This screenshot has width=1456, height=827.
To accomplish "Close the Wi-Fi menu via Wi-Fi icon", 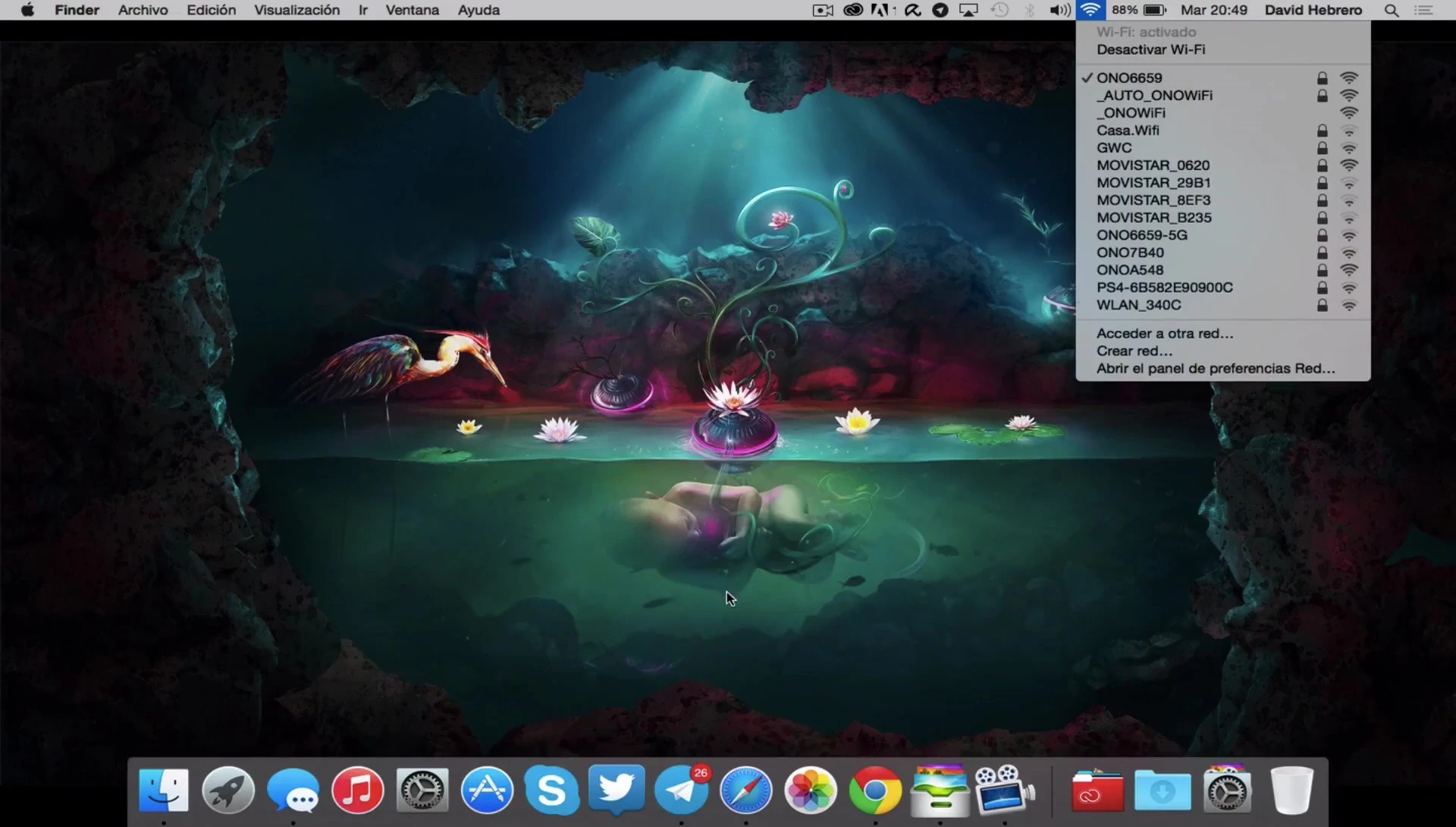I will (1090, 10).
